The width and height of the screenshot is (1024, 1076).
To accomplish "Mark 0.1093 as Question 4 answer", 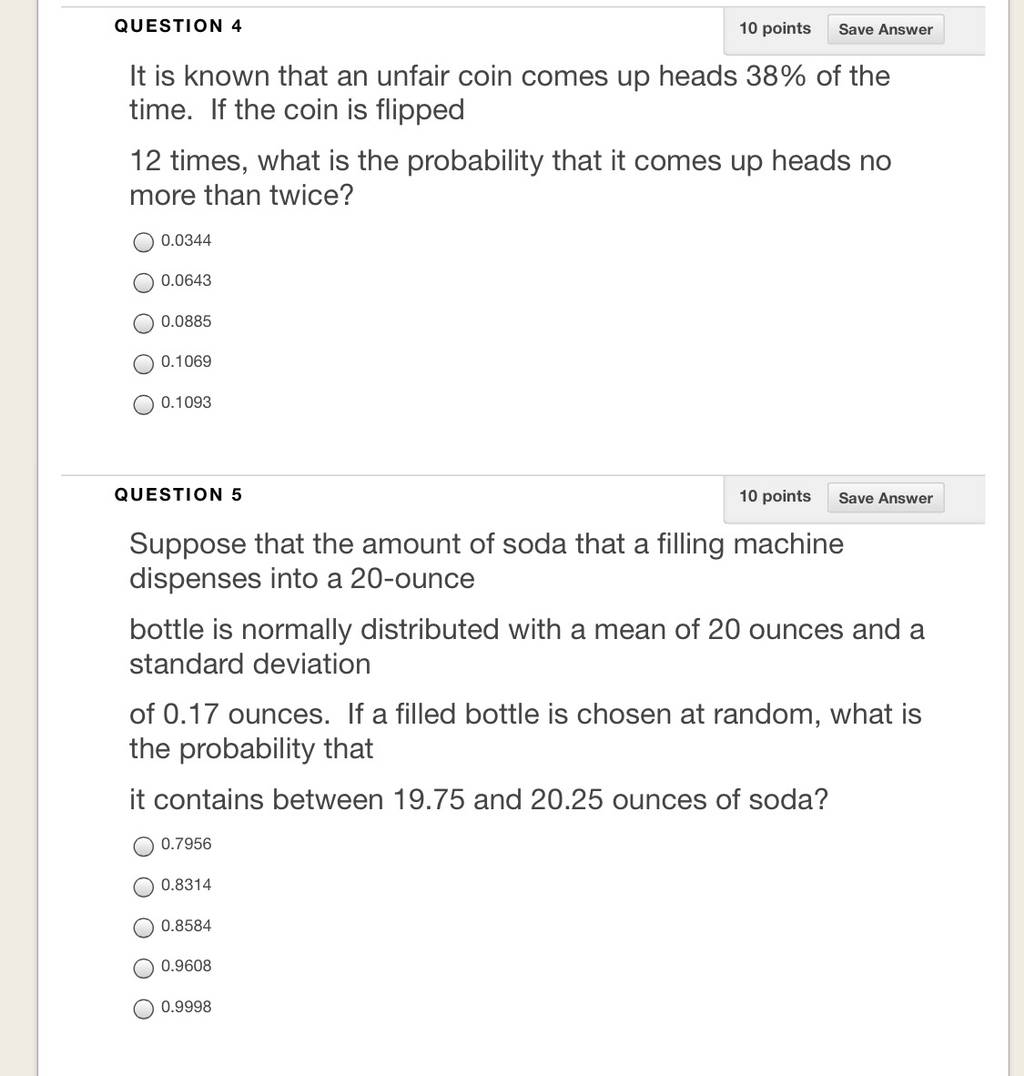I will (143, 404).
